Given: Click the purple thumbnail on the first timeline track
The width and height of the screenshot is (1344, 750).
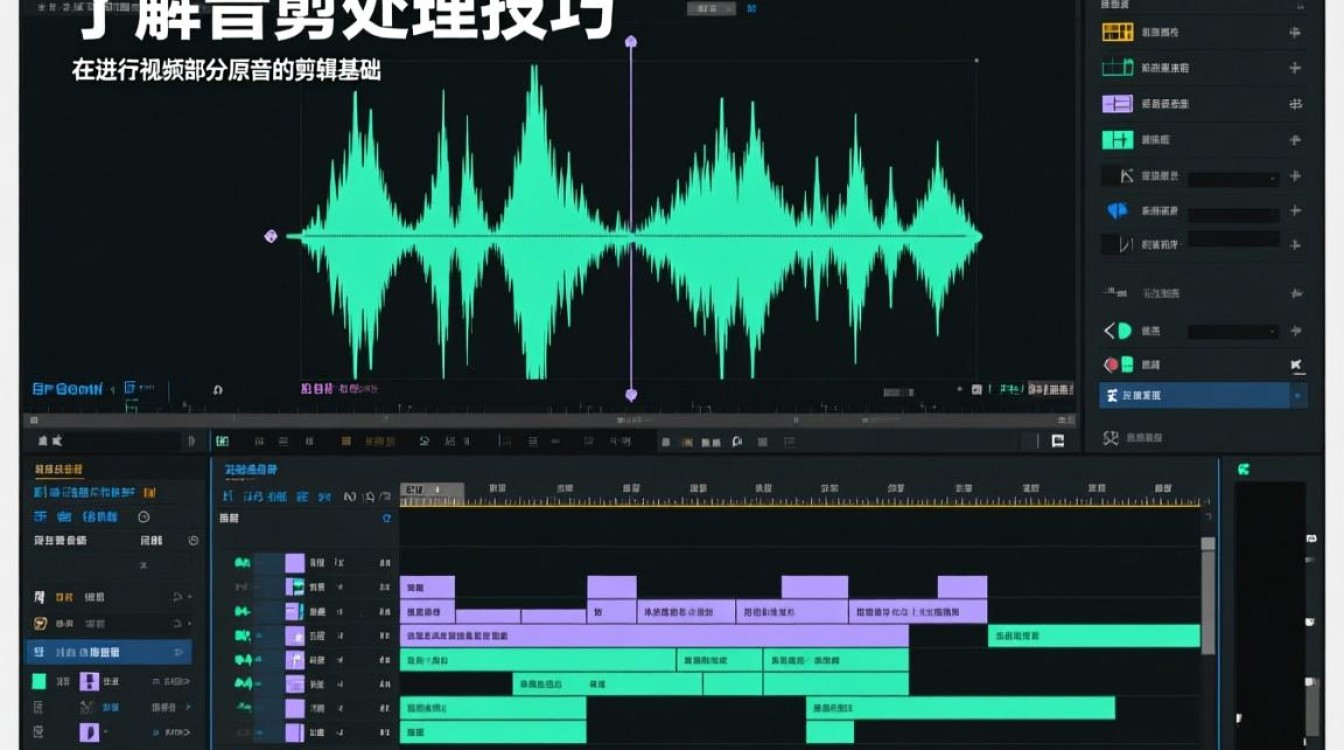Looking at the screenshot, I should [x=295, y=563].
